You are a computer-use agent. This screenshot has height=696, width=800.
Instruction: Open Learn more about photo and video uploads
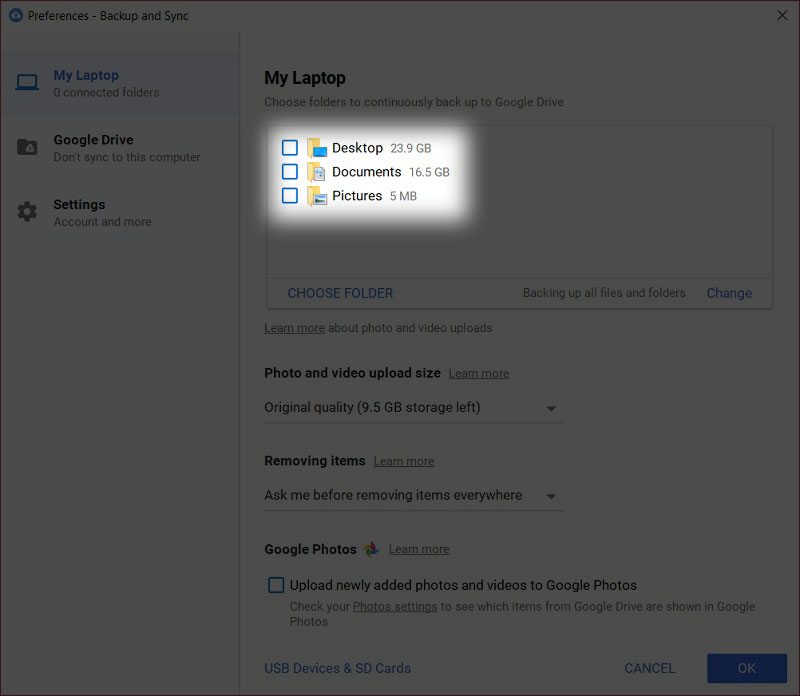coord(294,328)
